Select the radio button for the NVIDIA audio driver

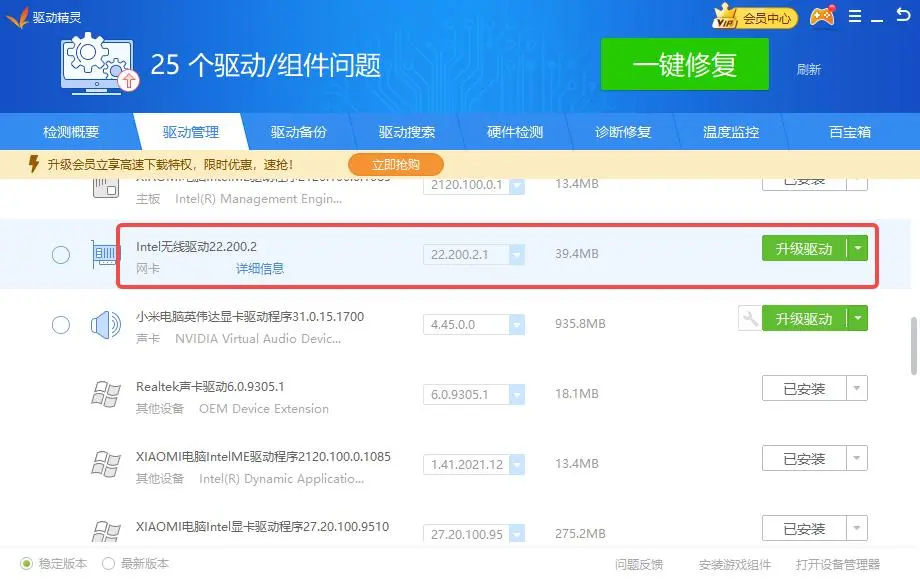pyautogui.click(x=61, y=324)
